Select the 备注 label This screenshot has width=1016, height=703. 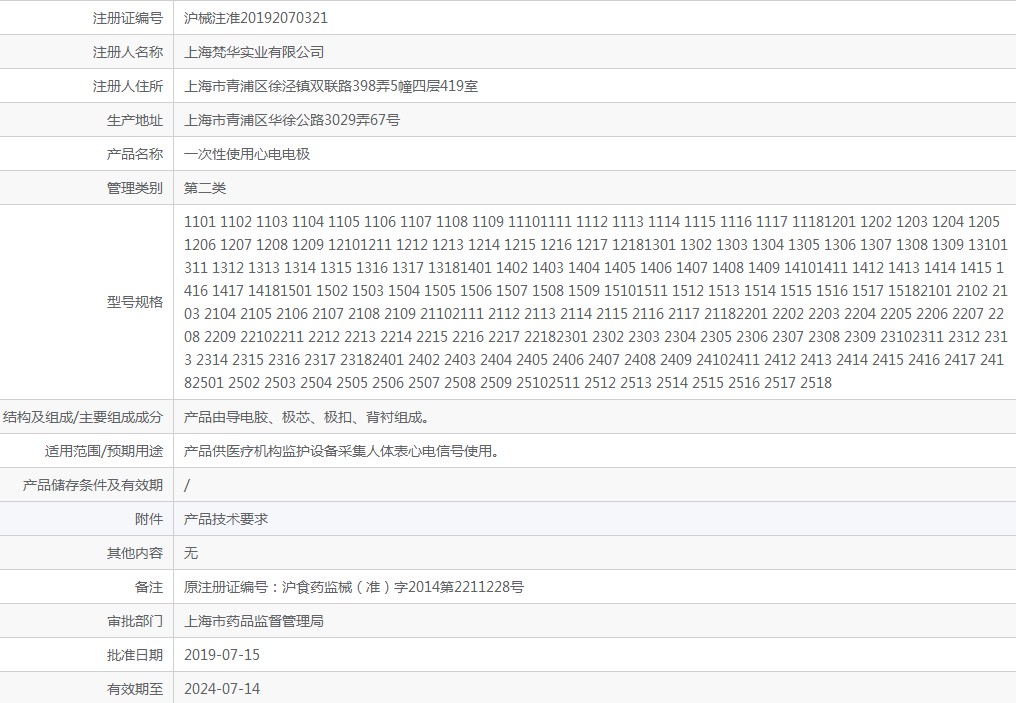click(x=149, y=587)
